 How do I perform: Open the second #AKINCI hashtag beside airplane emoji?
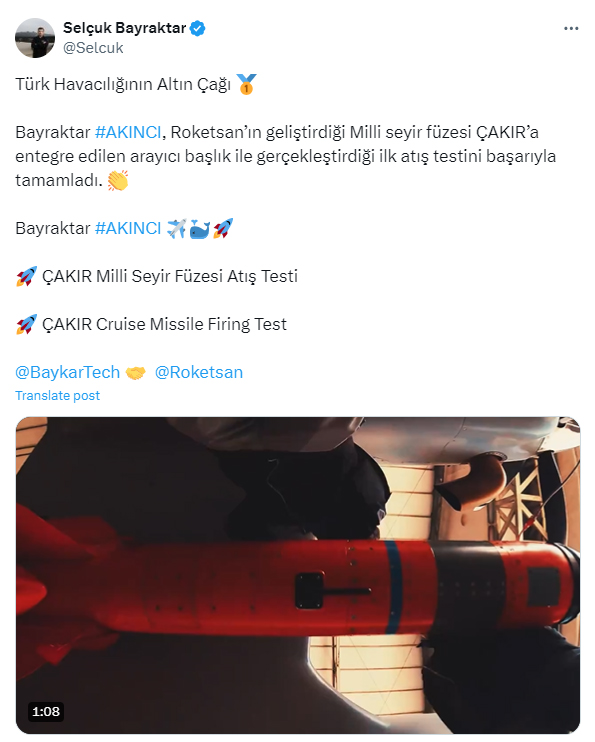point(128,228)
